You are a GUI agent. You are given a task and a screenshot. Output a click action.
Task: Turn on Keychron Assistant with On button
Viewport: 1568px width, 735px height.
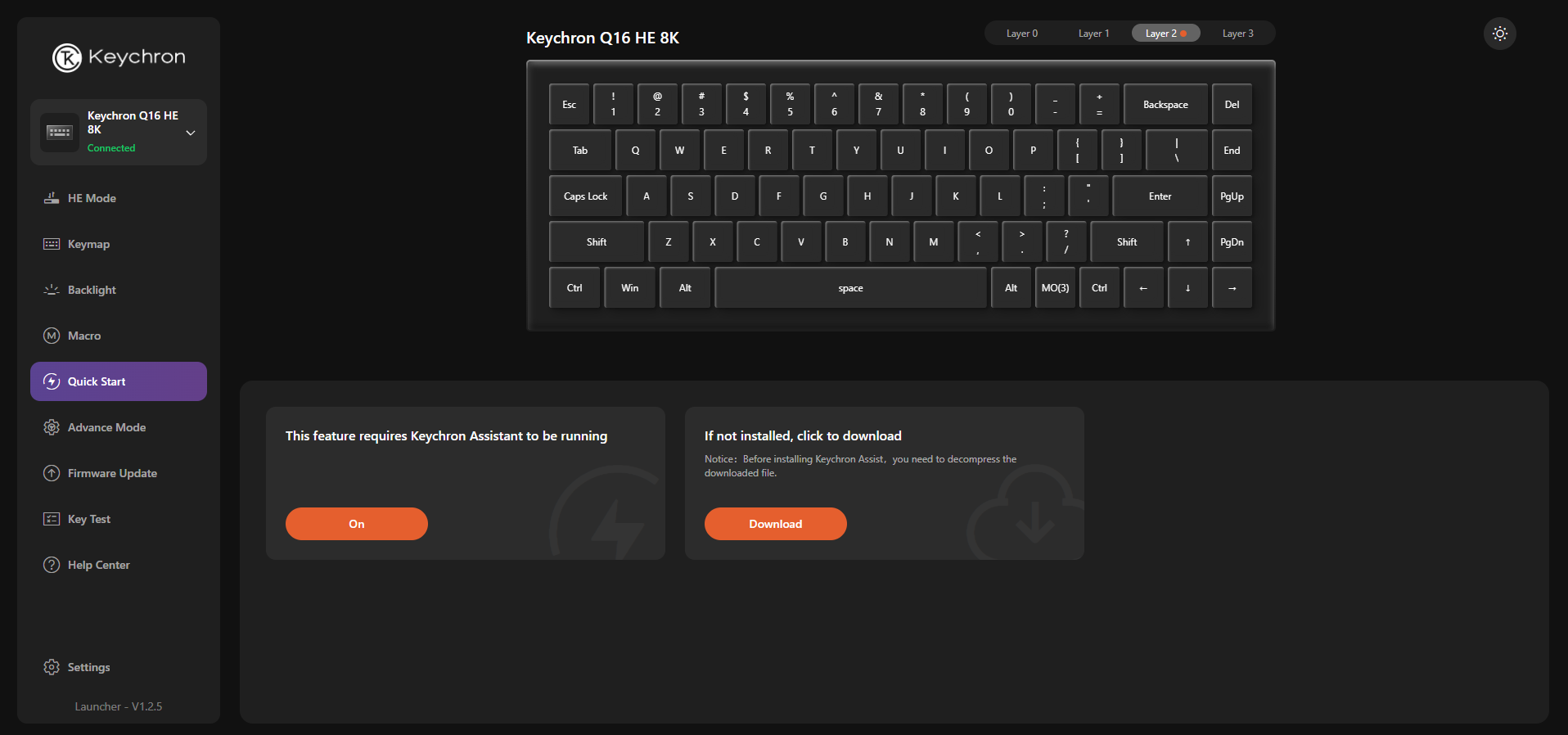(356, 524)
